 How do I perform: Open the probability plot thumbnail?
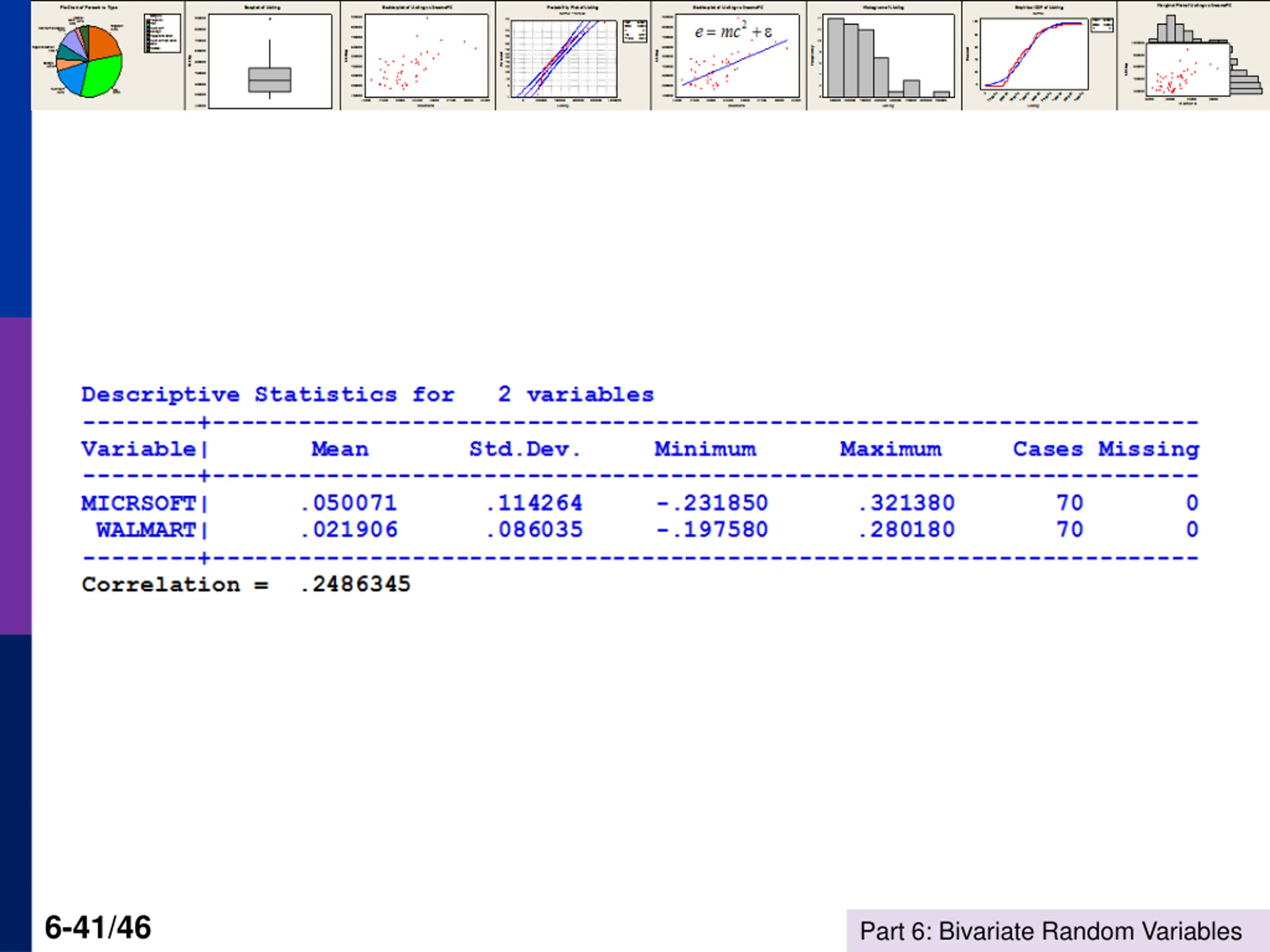tap(573, 56)
